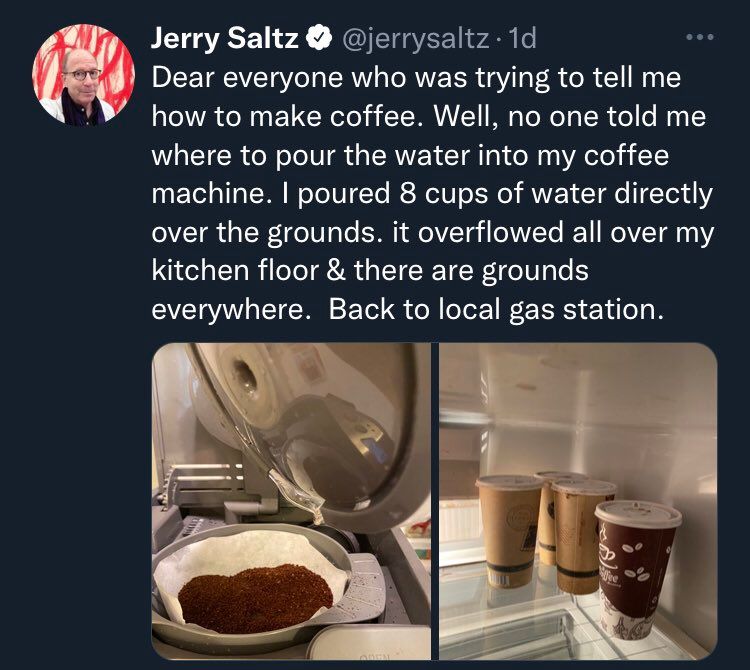This screenshot has width=750, height=670.
Task: Click the glass carafe spout above the filter
Action: click(x=299, y=495)
